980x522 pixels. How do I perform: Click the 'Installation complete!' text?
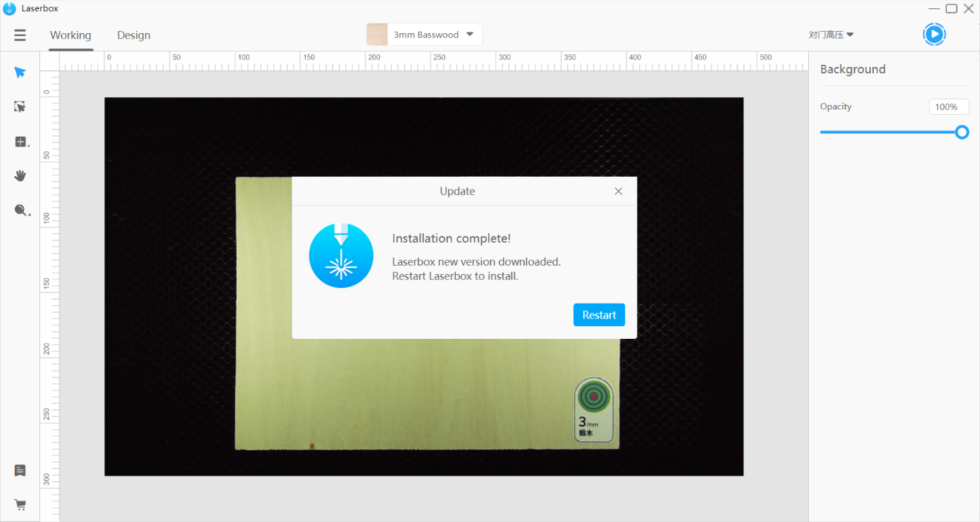coord(451,238)
